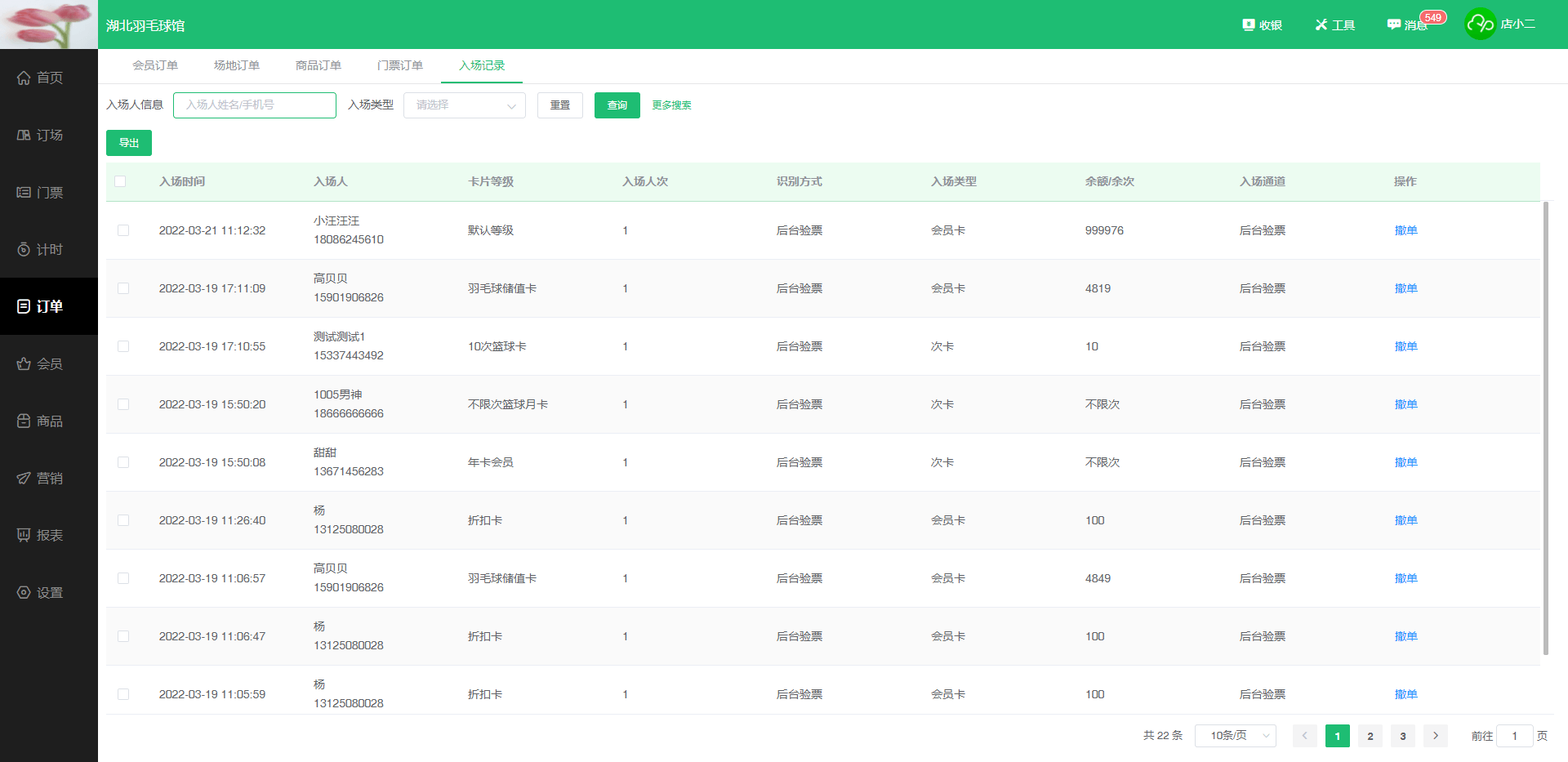Image resolution: width=1568 pixels, height=762 pixels.
Task: Open the 订场 booking sidebar icon
Action: pos(24,135)
